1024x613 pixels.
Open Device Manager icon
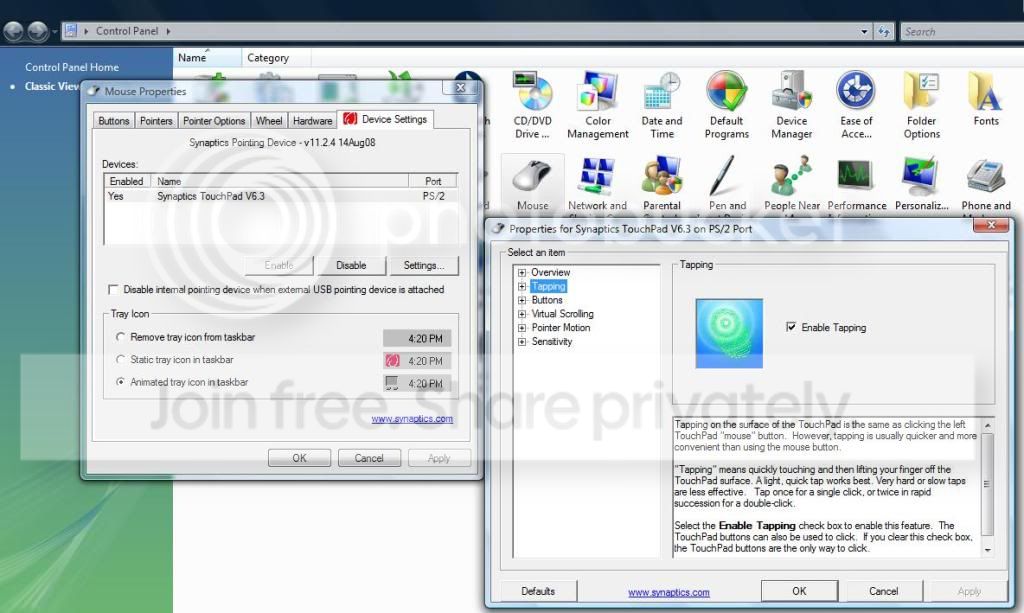[x=792, y=106]
